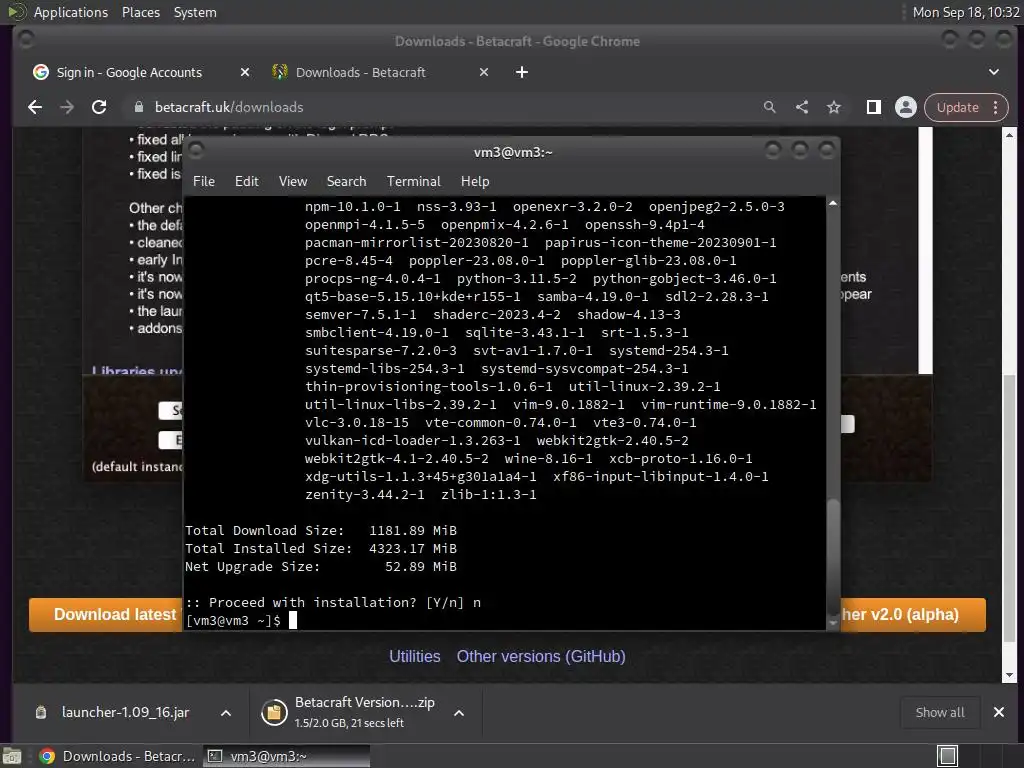Click the 'Total Download Size' line in terminal

click(x=321, y=531)
